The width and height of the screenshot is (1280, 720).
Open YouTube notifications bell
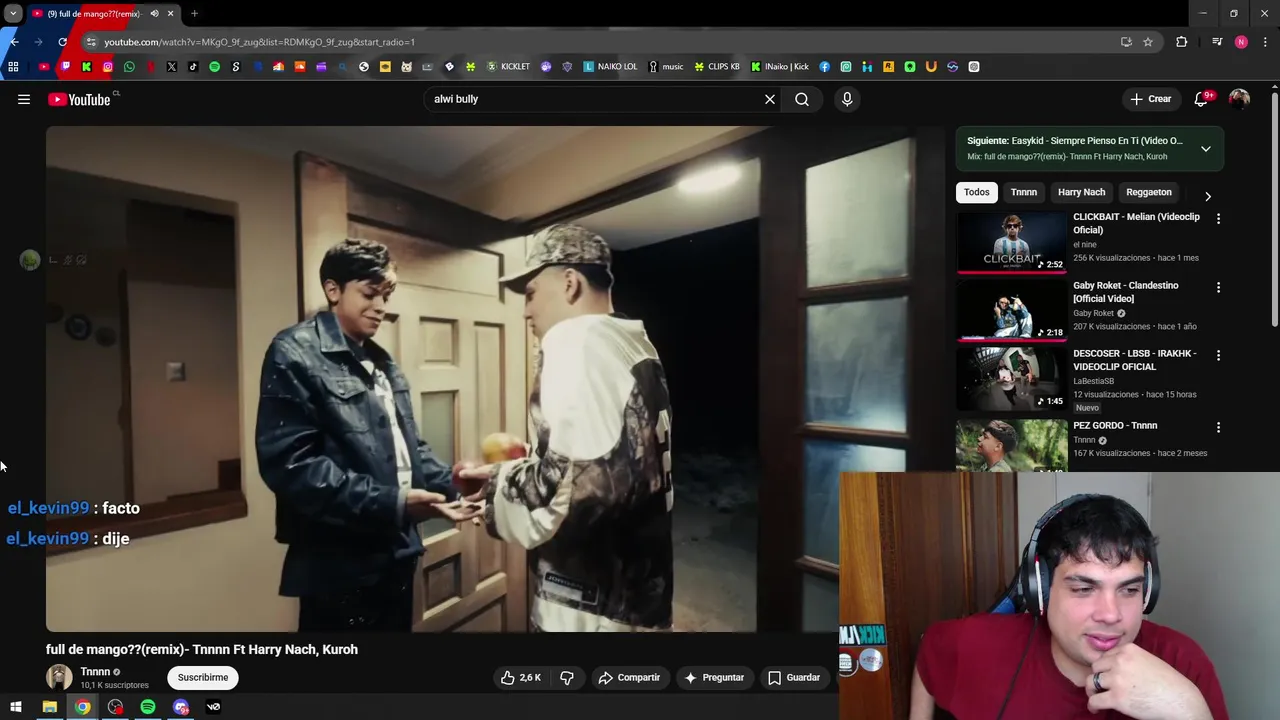click(x=1202, y=99)
